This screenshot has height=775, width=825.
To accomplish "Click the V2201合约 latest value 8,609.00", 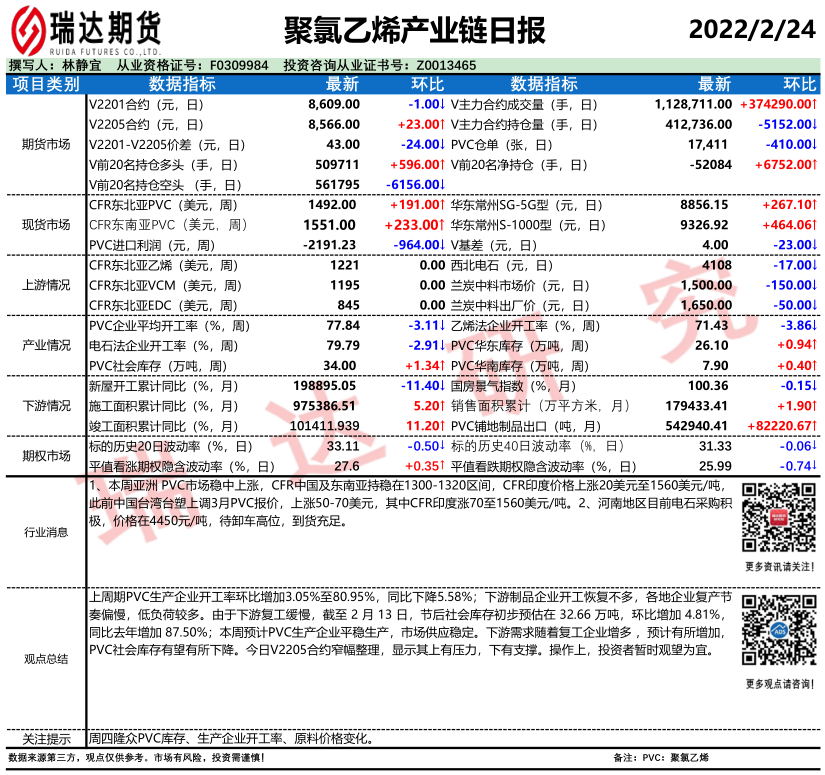I will [x=333, y=104].
